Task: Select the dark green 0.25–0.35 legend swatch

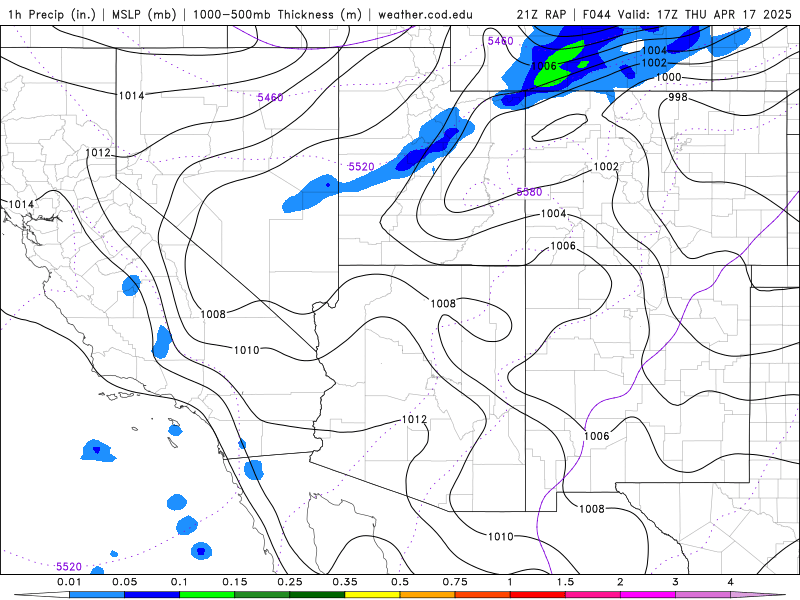Action: click(x=317, y=595)
